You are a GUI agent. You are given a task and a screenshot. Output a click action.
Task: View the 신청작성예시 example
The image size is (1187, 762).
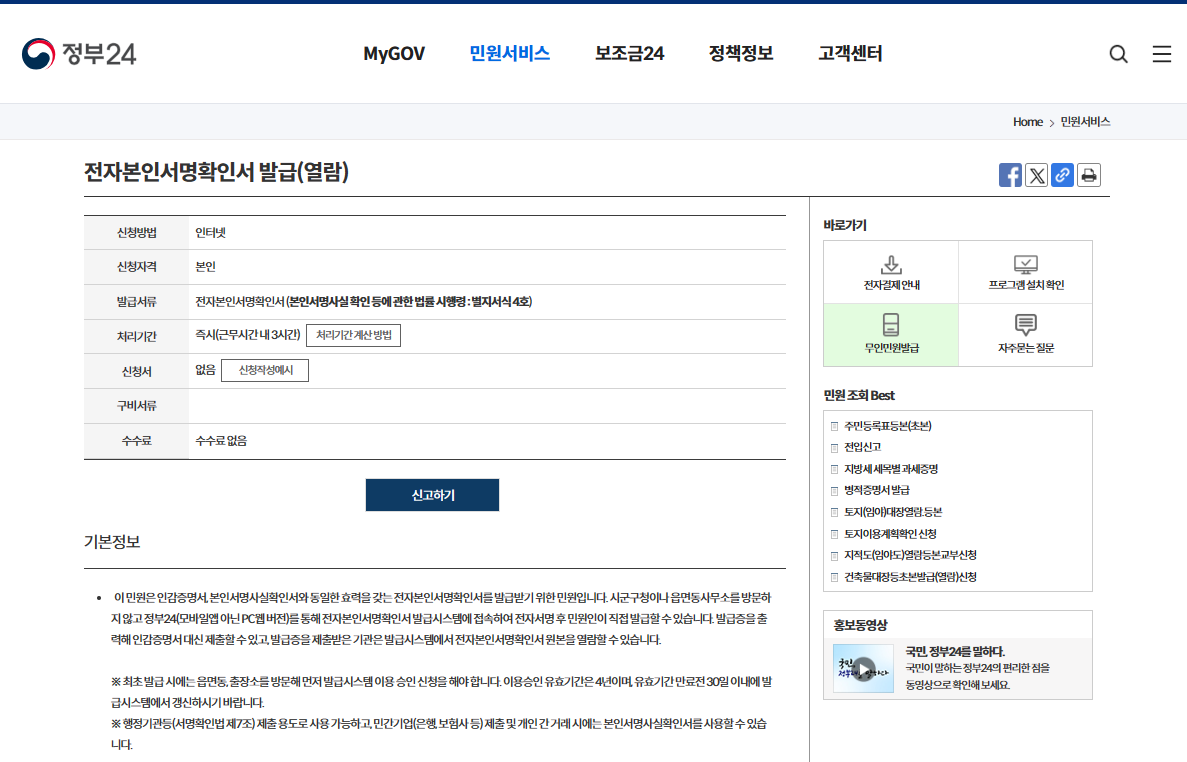[264, 370]
